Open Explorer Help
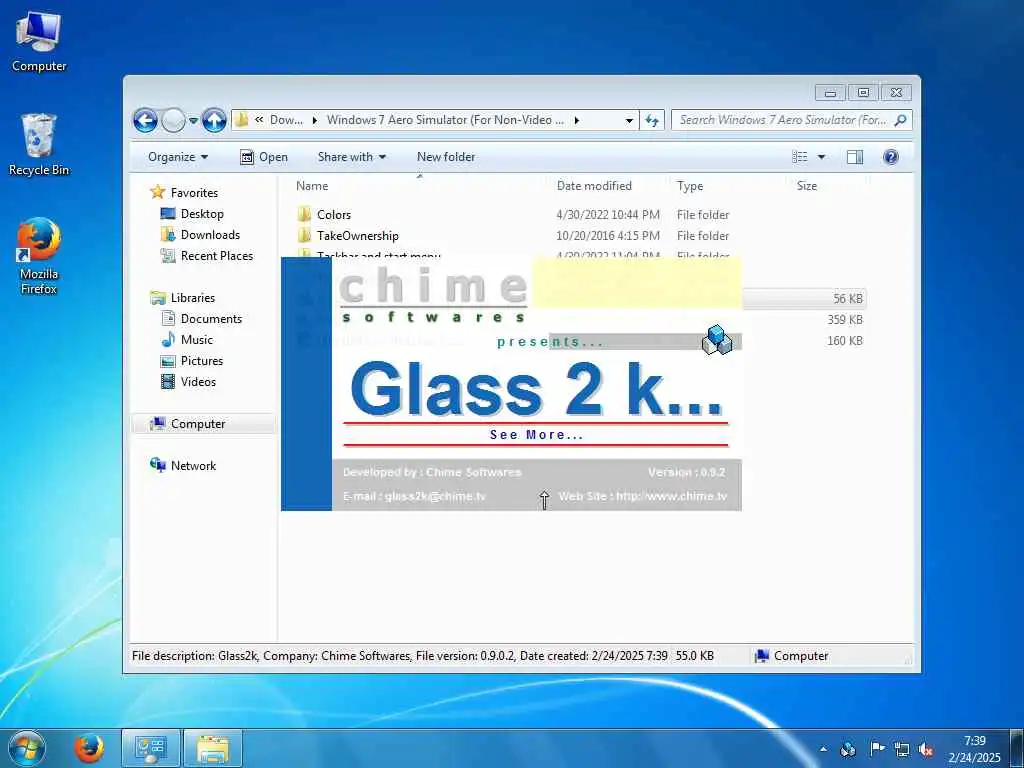The width and height of the screenshot is (1024, 768). (891, 157)
